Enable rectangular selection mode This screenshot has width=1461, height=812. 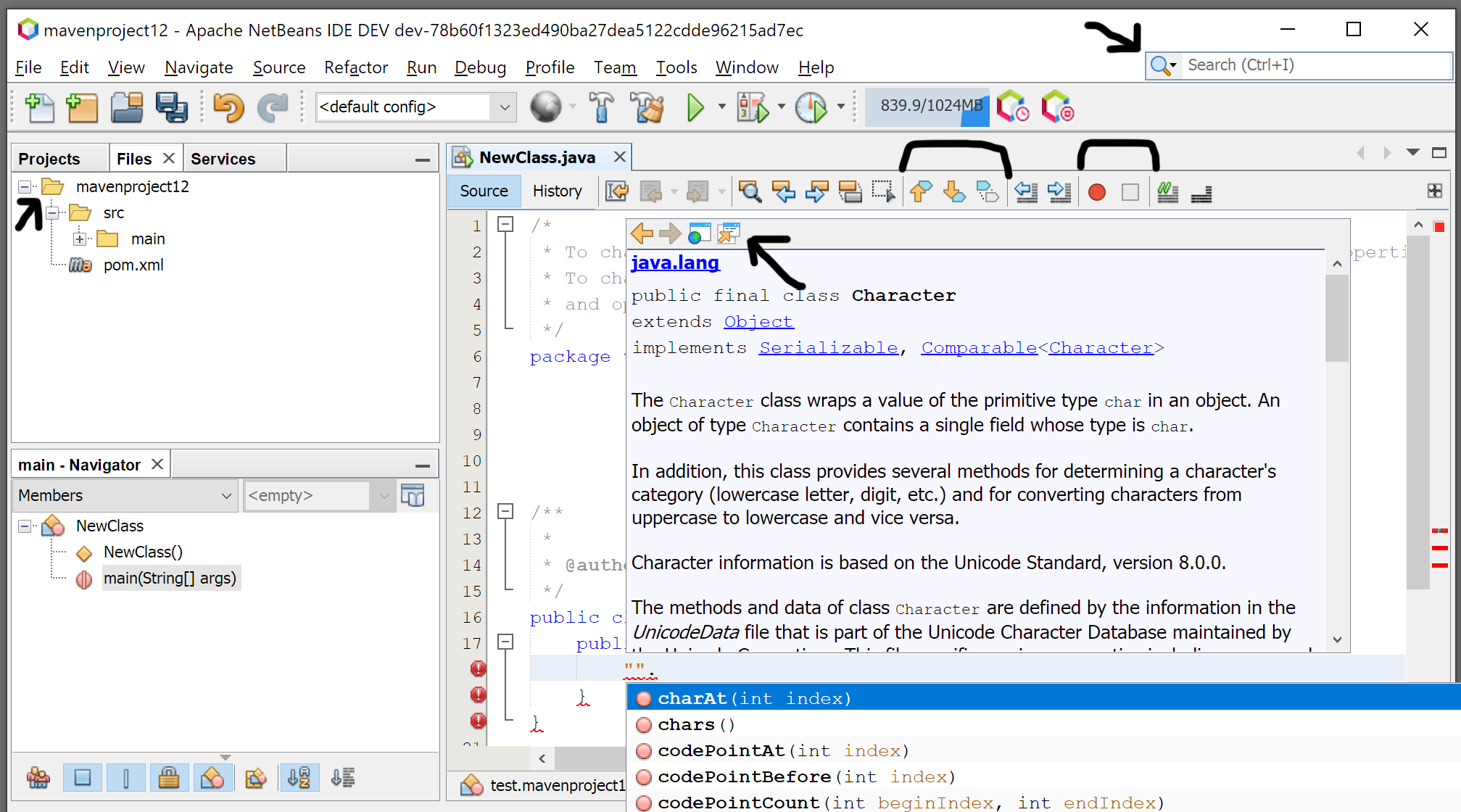click(x=884, y=192)
